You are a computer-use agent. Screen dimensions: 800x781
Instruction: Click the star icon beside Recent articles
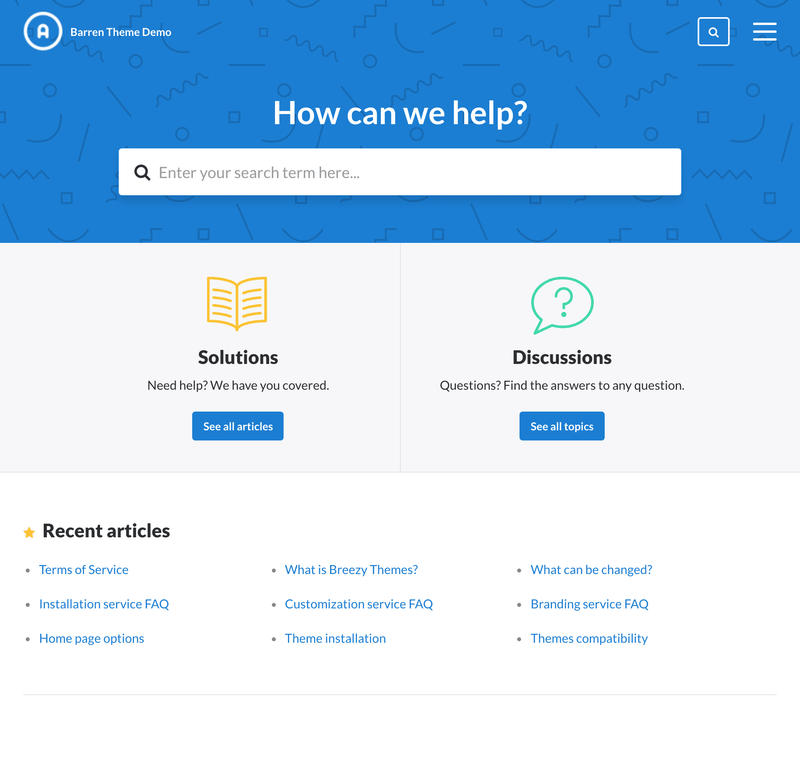point(28,530)
